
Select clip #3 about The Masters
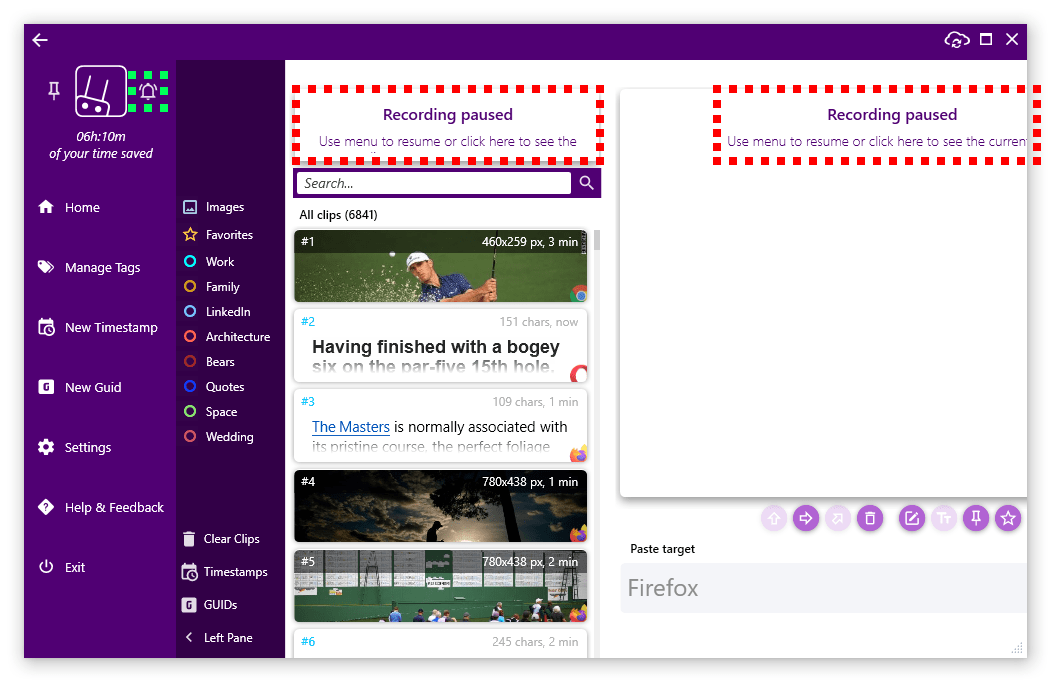point(440,426)
